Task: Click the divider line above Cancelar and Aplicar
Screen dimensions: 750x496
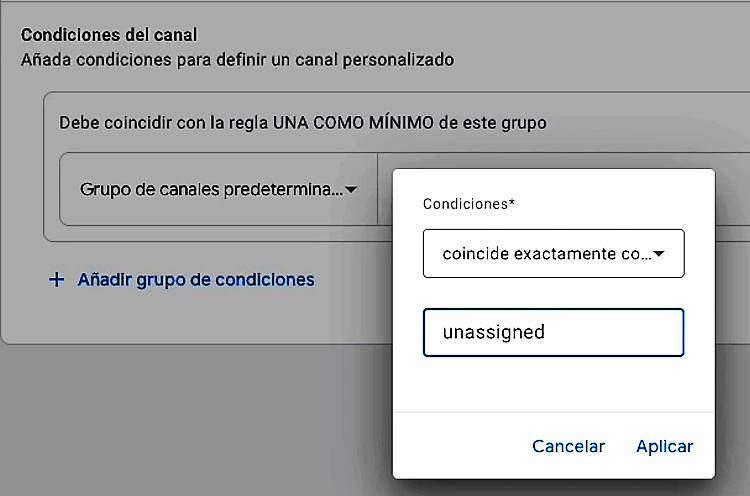Action: pyautogui.click(x=553, y=411)
